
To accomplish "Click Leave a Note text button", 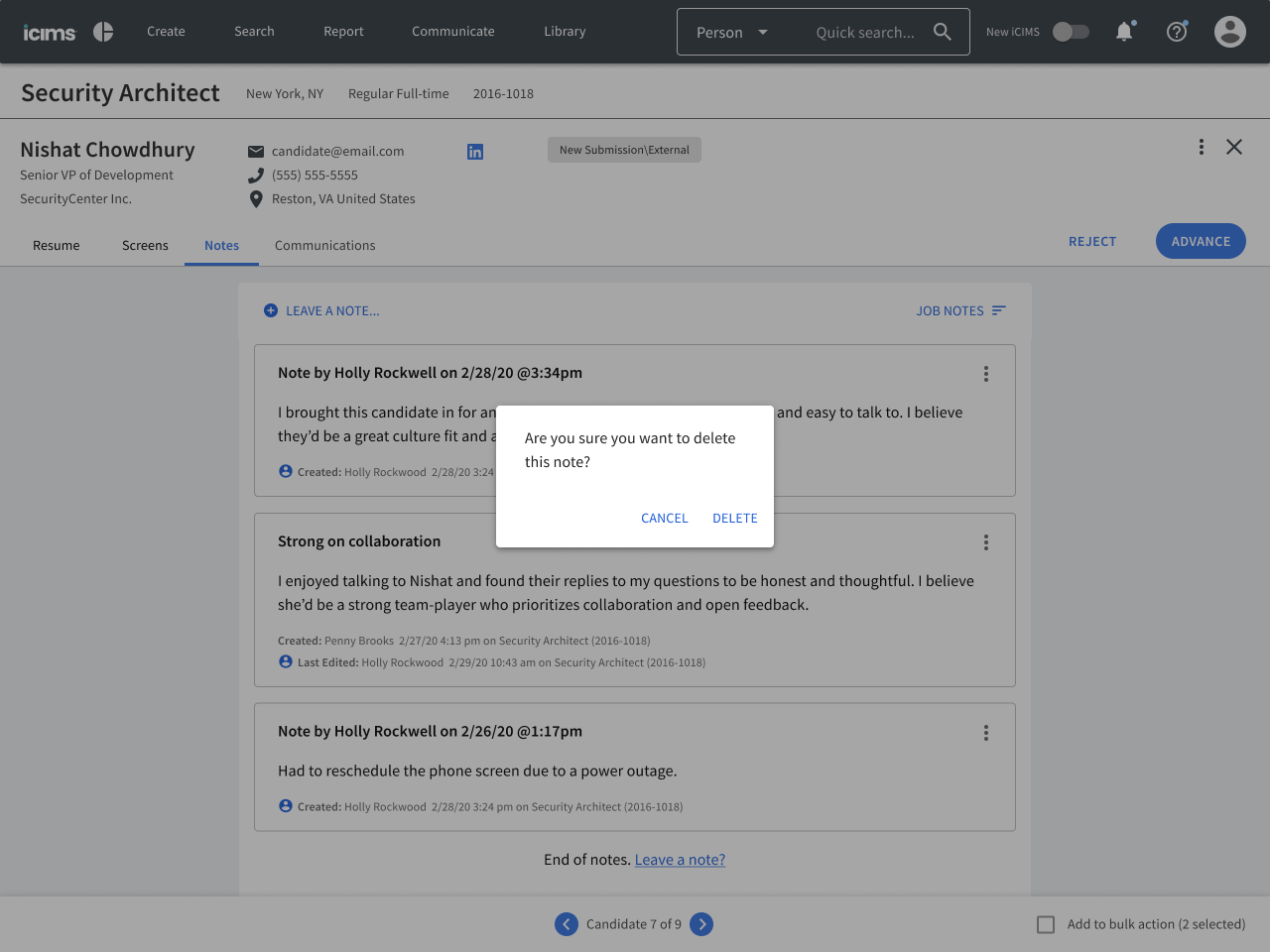I will click(332, 311).
